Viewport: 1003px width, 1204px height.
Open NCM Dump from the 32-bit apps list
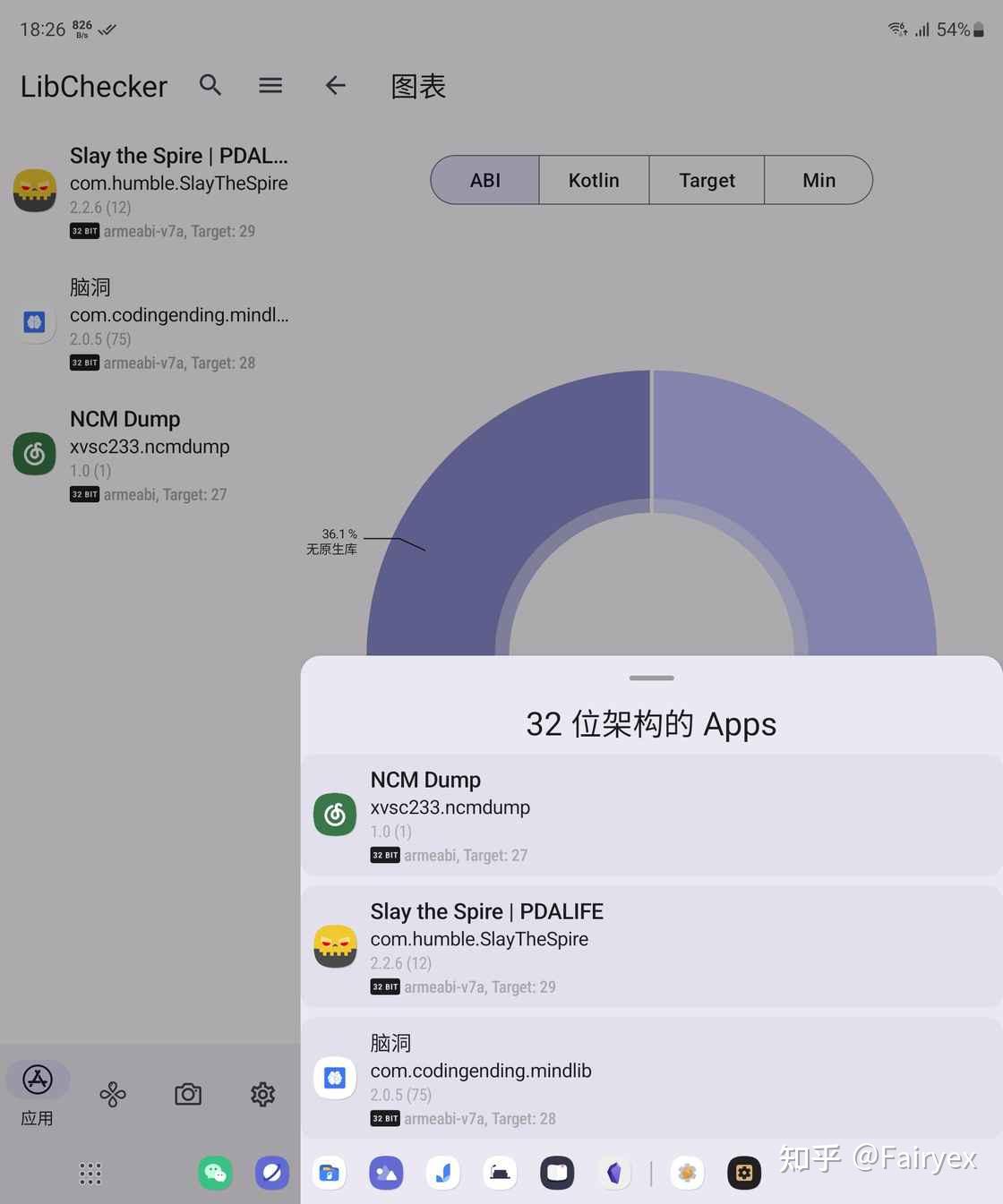[651, 815]
